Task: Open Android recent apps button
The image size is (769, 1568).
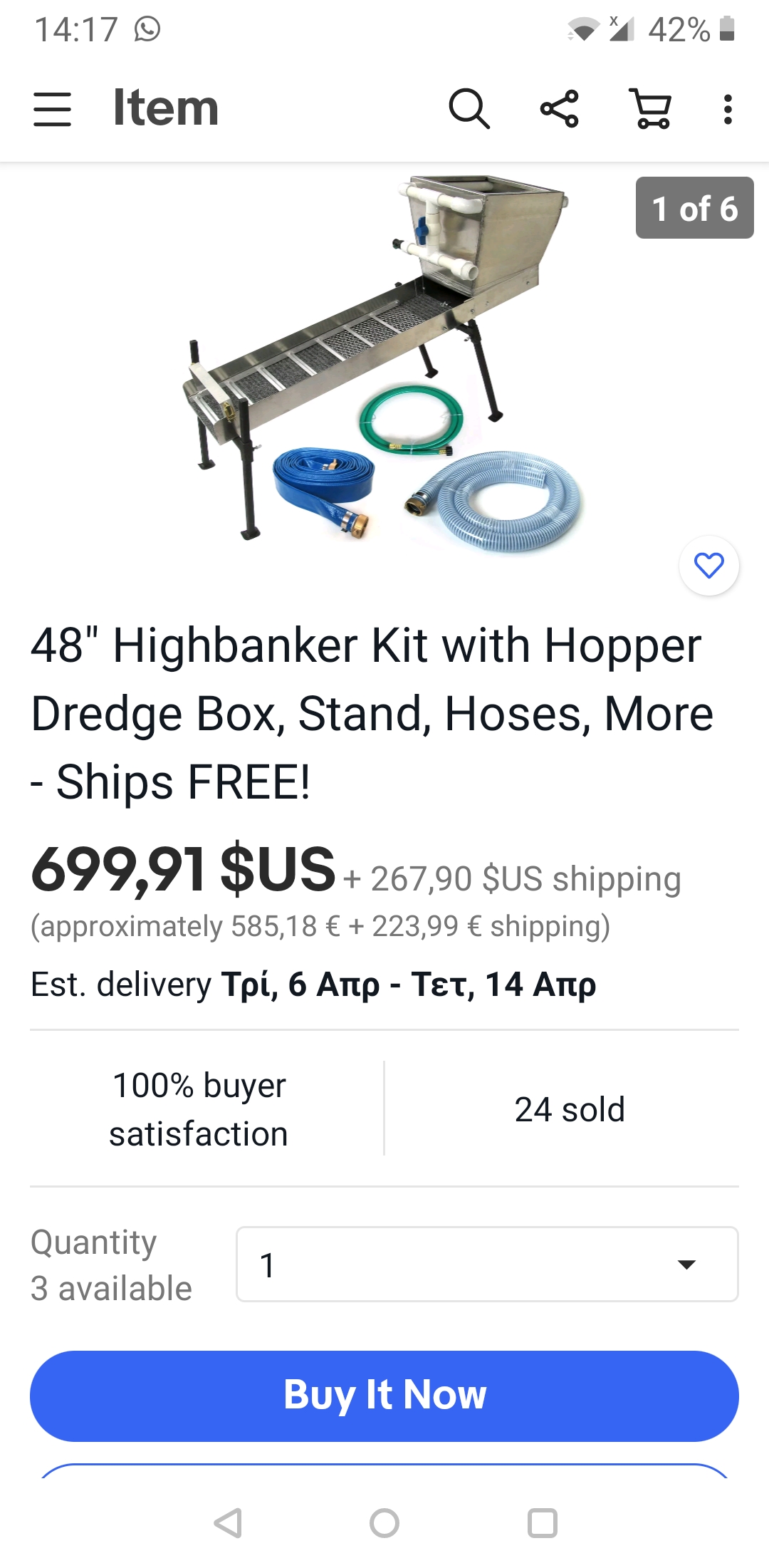Action: tap(543, 1523)
